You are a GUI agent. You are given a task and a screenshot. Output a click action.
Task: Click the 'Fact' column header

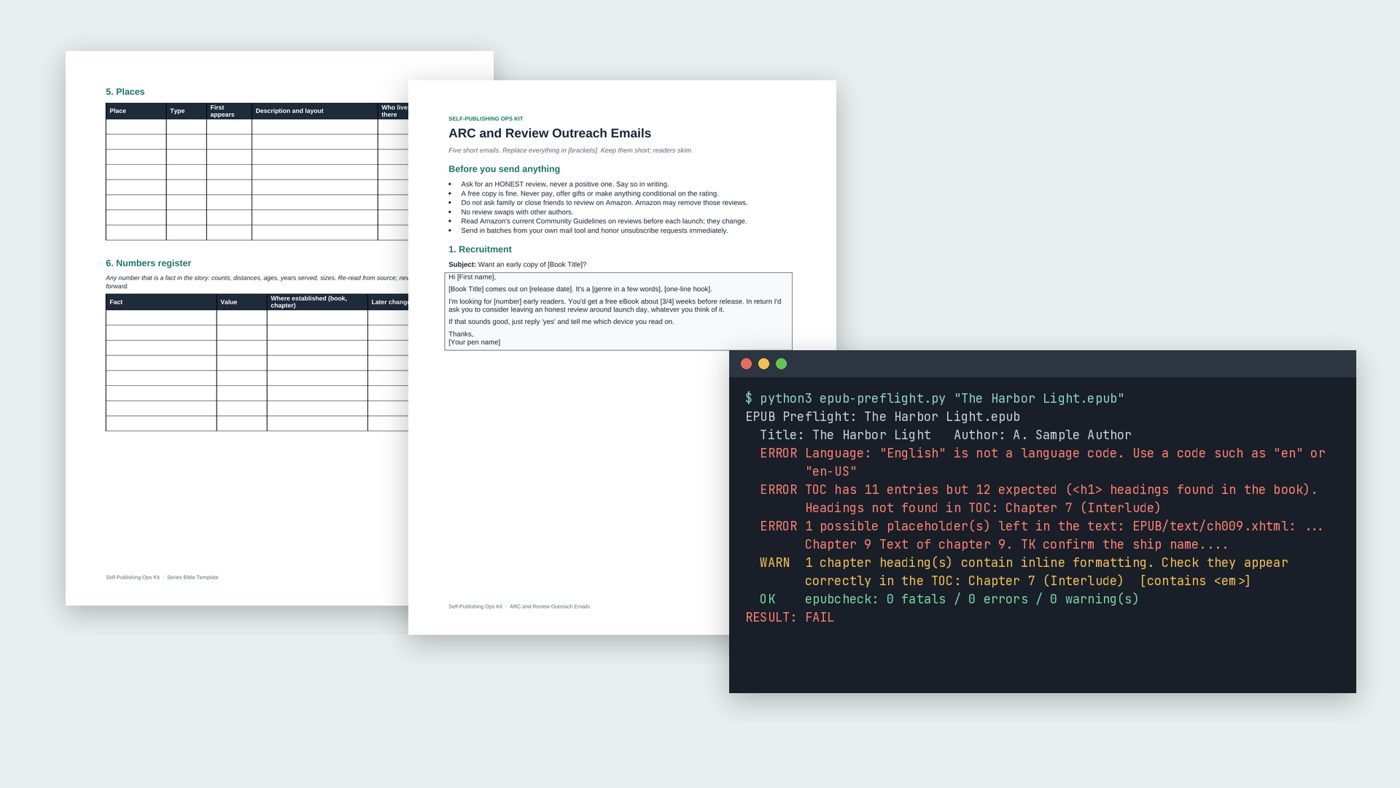tap(161, 302)
